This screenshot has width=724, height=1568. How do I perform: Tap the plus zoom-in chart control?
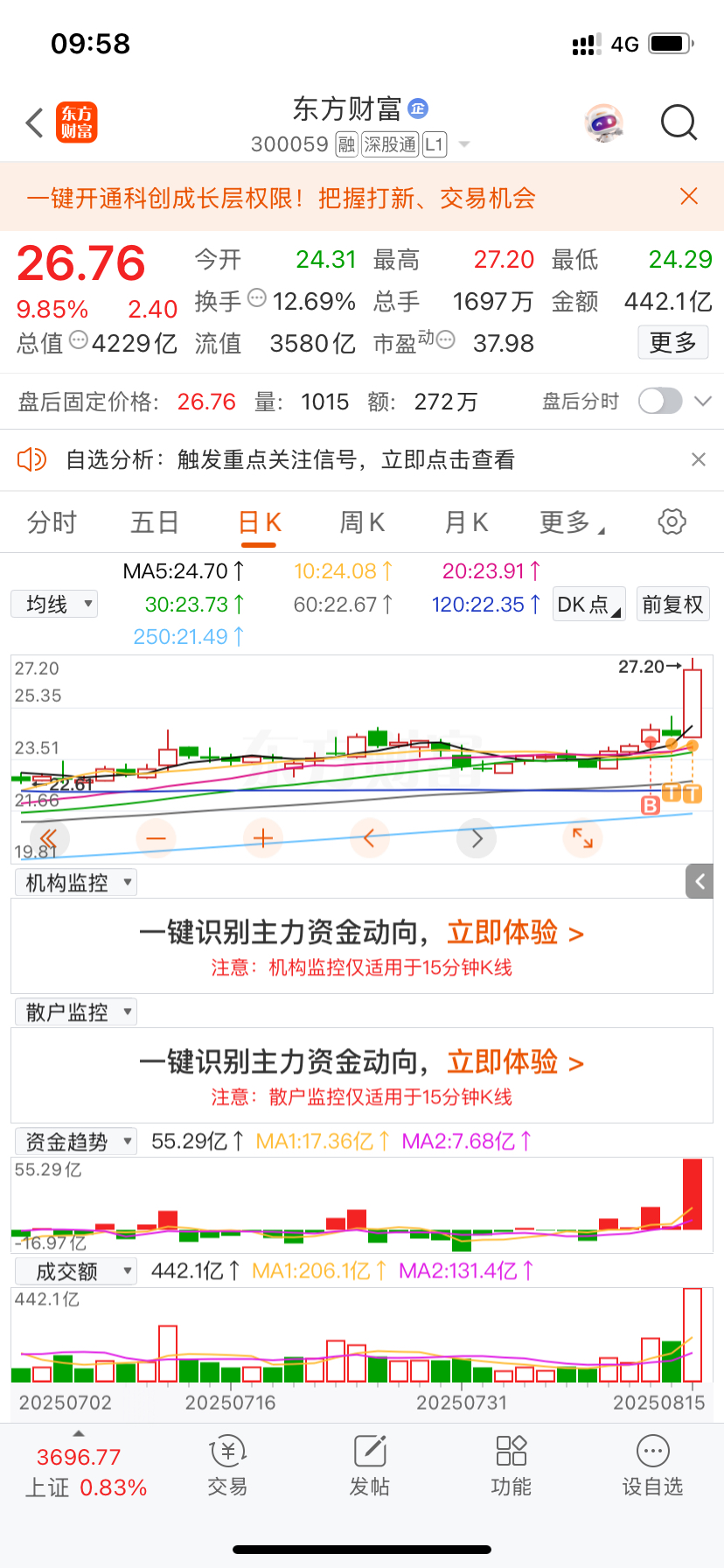(262, 838)
